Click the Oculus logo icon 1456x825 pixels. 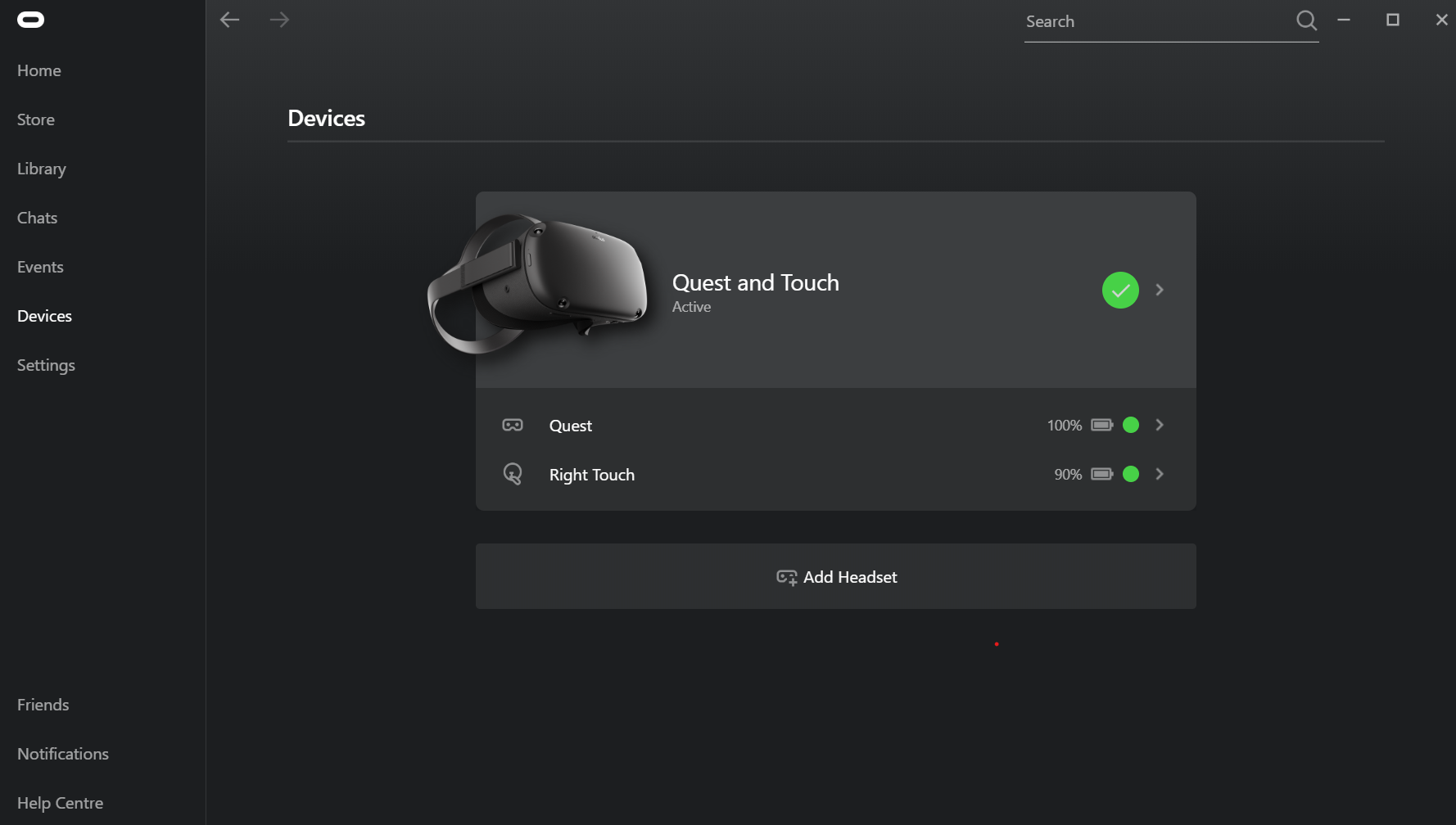[30, 19]
